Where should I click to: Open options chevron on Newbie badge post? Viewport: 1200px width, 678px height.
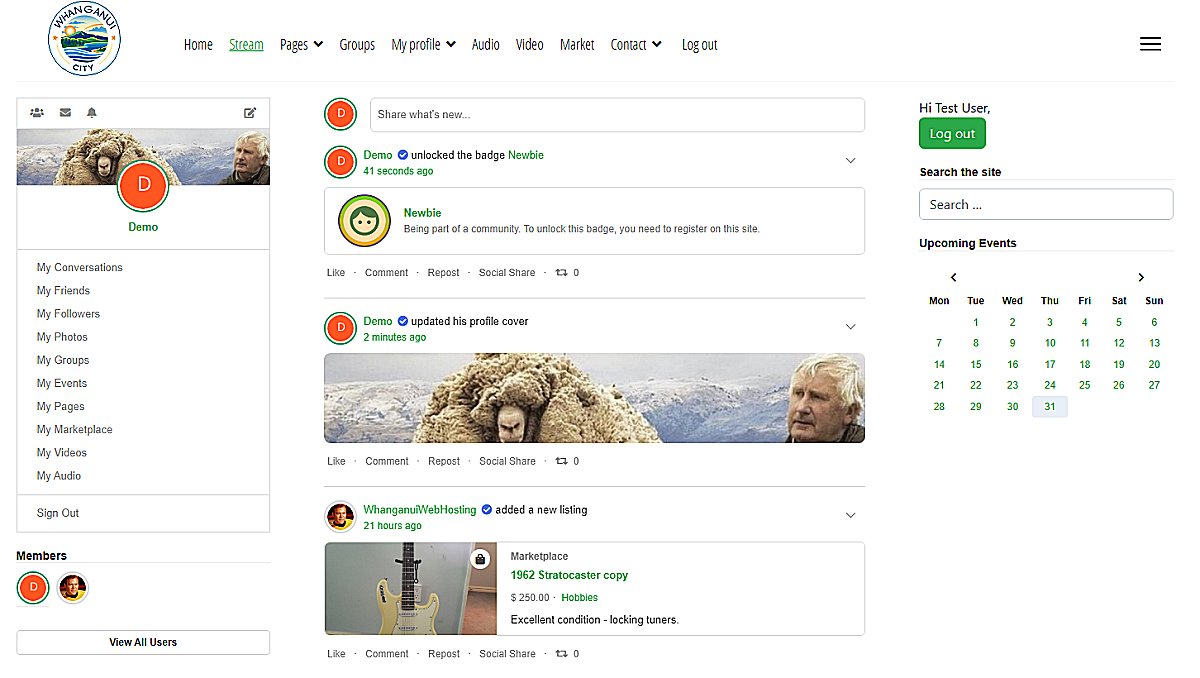point(851,161)
